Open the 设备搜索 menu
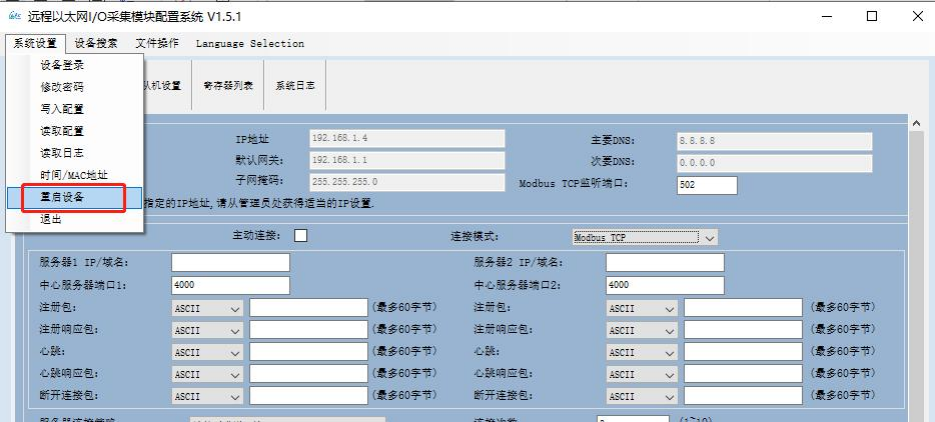The width and height of the screenshot is (935, 422). 96,44
